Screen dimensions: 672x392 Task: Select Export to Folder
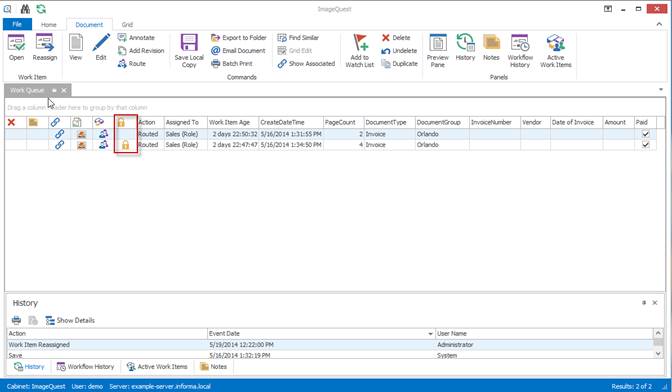(239, 38)
